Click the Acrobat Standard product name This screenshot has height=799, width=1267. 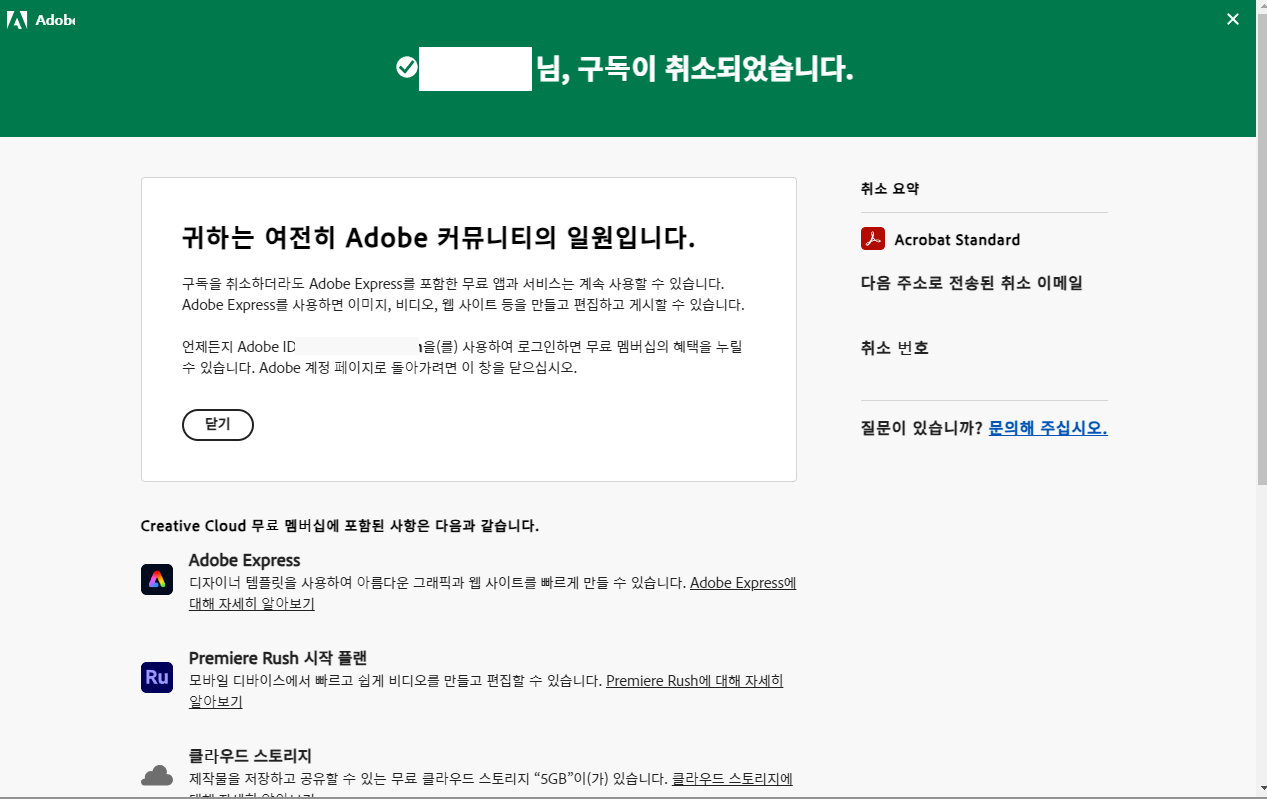click(x=957, y=240)
